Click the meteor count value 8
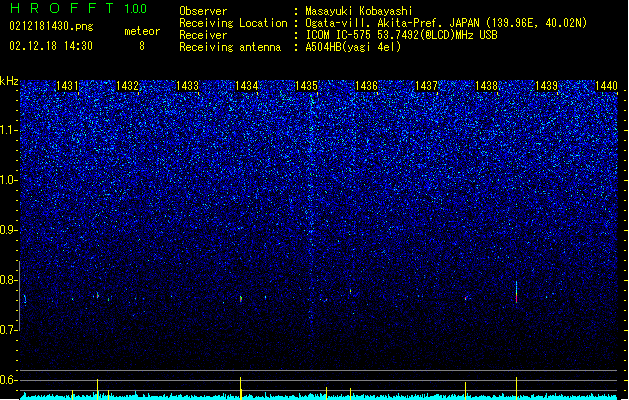The height and width of the screenshot is (400, 629). (142, 46)
